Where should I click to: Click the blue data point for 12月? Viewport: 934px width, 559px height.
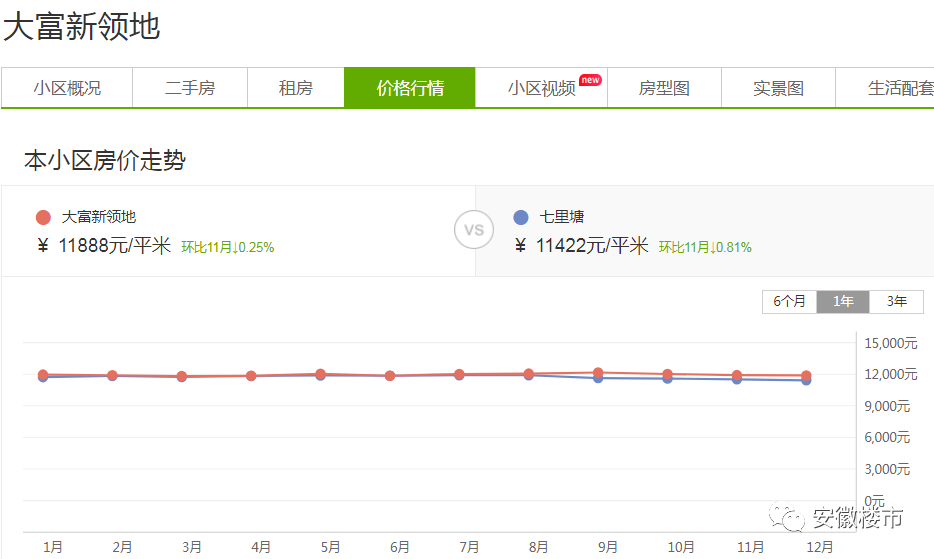pos(806,381)
